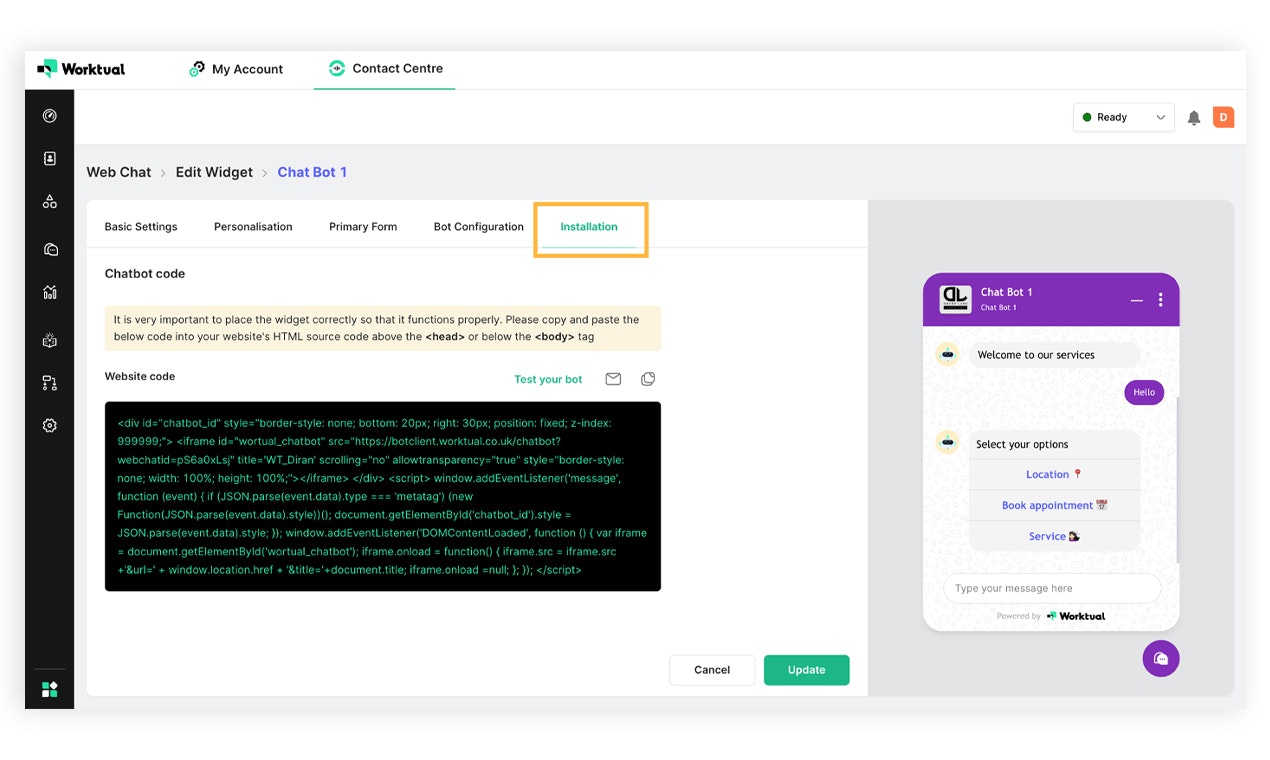This screenshot has width=1270, height=760.
Task: Click the 'Select your options' text
Action: [x=1022, y=445]
